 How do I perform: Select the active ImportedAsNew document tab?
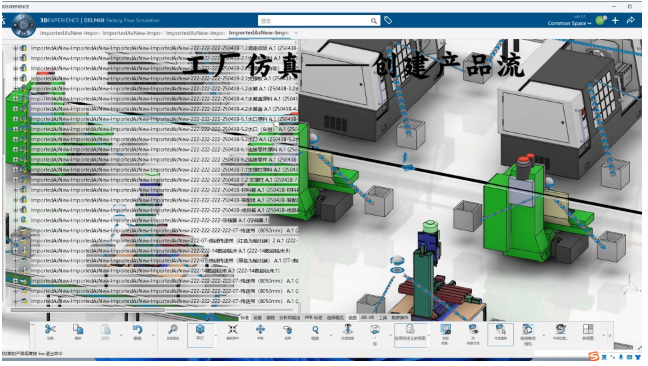point(258,33)
